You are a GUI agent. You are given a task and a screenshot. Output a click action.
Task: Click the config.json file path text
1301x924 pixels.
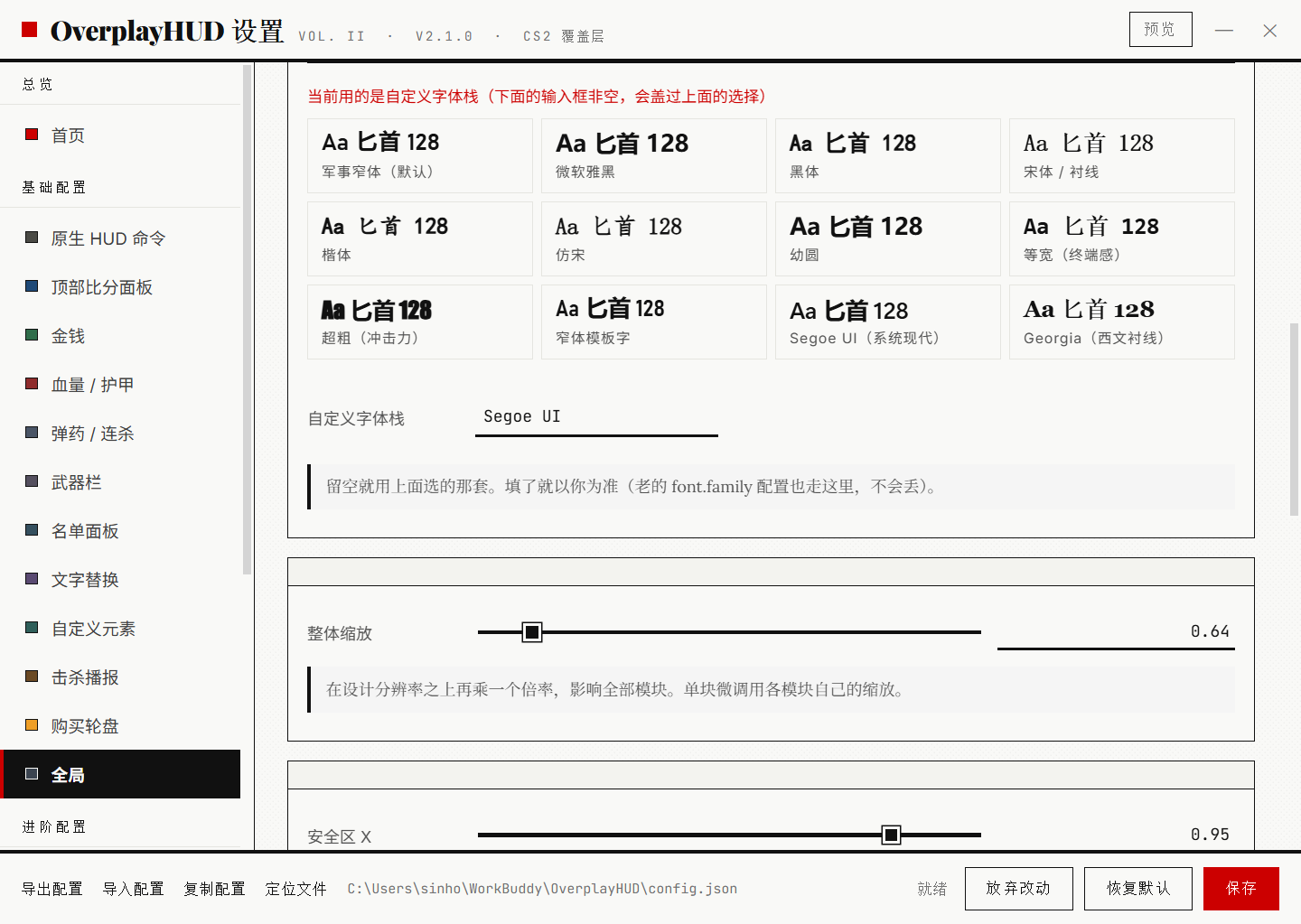click(x=542, y=889)
